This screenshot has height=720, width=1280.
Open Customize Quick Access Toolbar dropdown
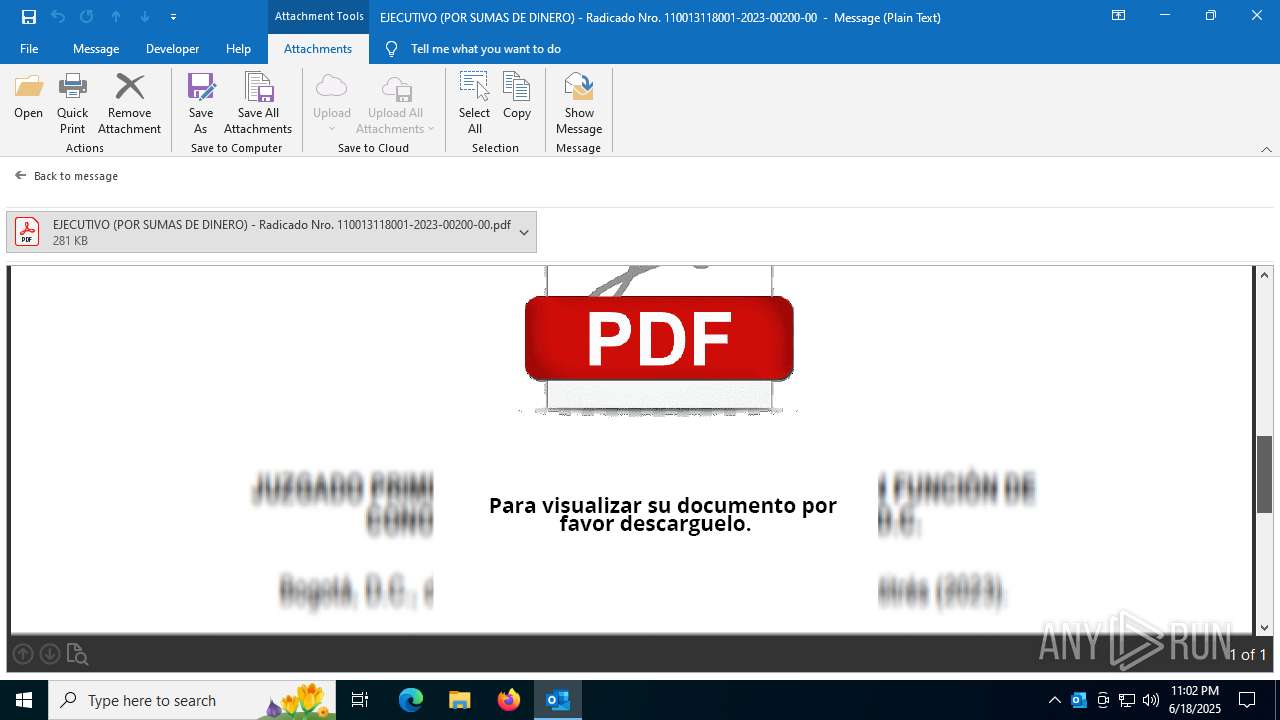[174, 17]
